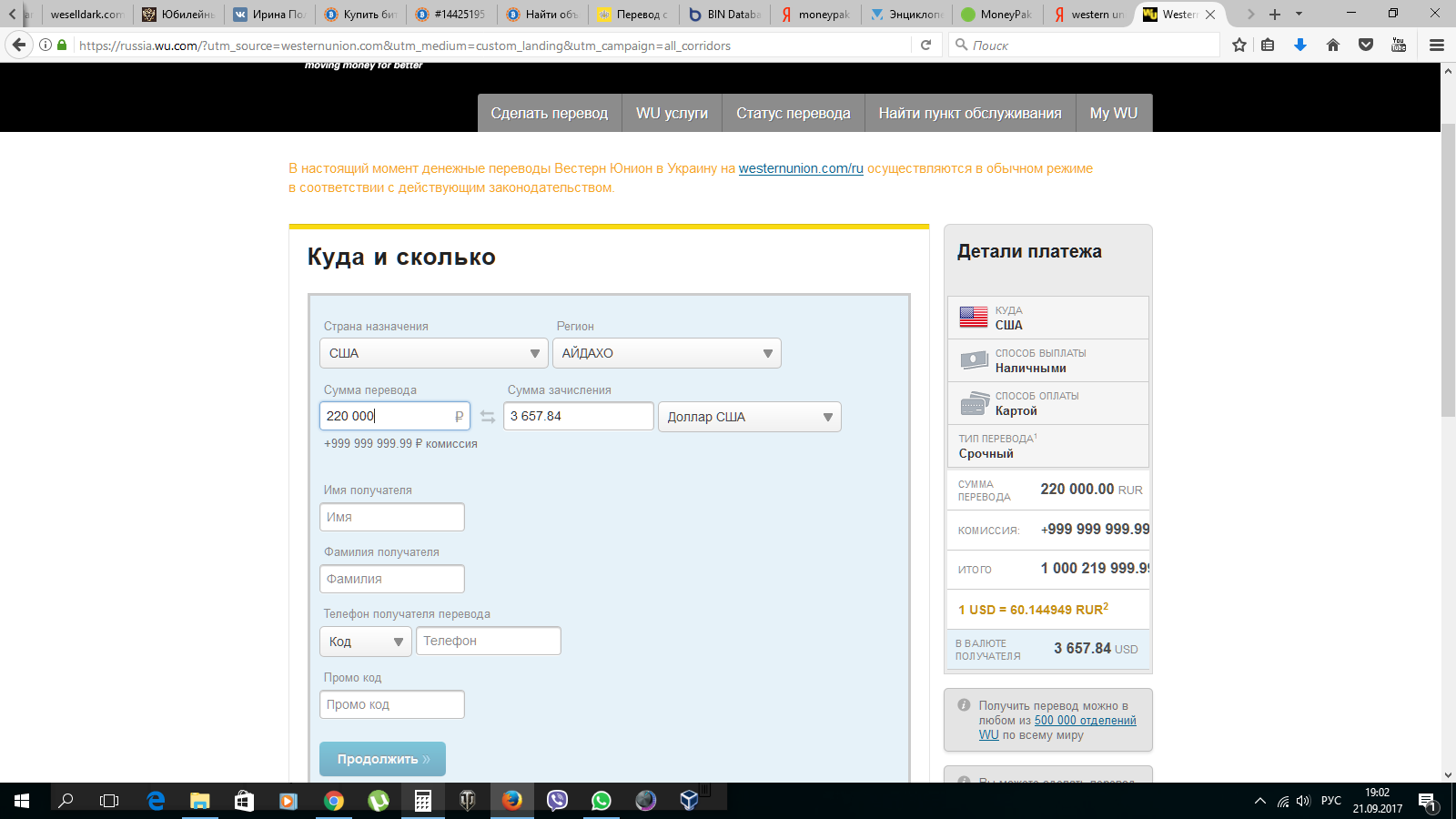This screenshot has width=1456, height=819.
Task: Reload the page with the refresh icon
Action: (925, 45)
